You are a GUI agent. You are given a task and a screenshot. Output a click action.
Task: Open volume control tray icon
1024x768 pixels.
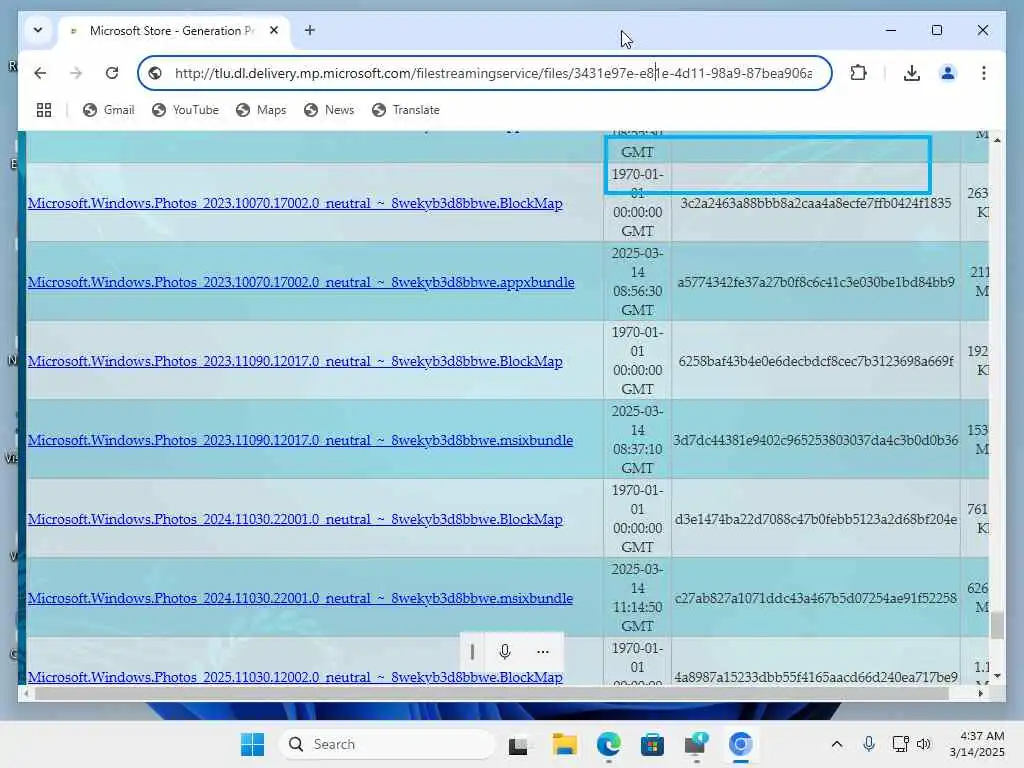coord(923,744)
